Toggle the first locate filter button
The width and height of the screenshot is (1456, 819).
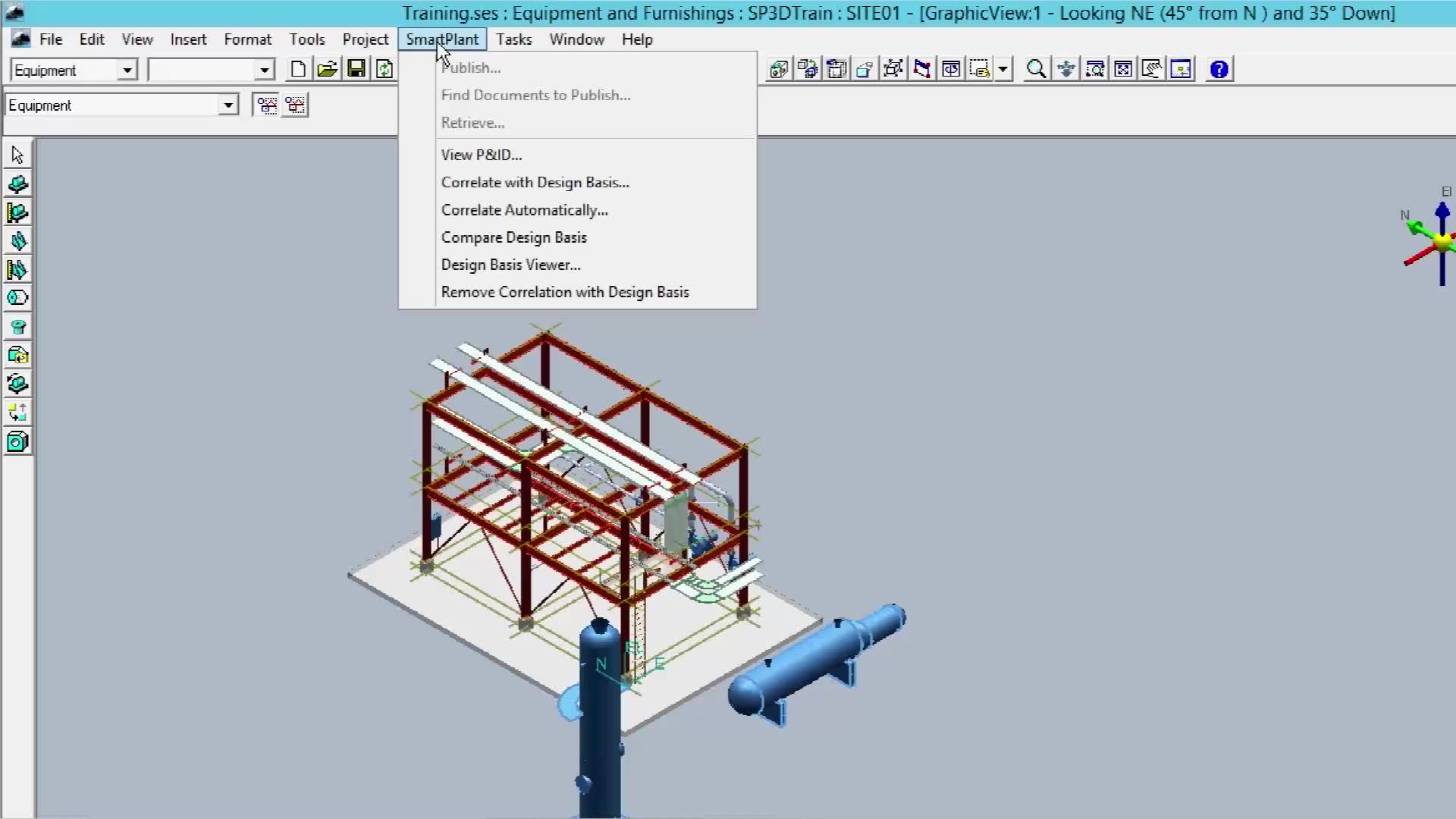click(267, 105)
